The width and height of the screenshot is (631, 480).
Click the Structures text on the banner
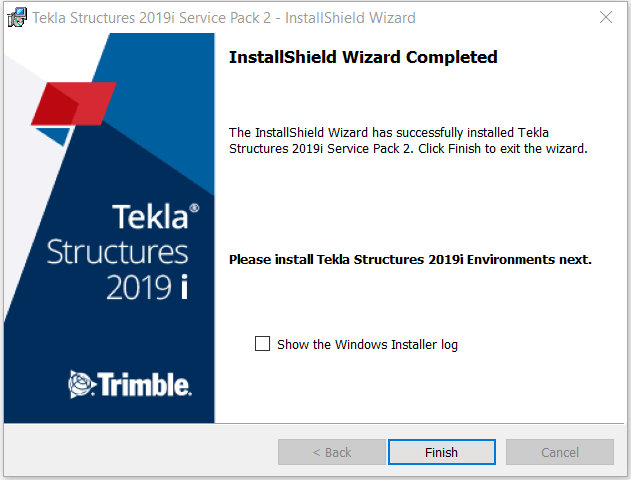(117, 252)
